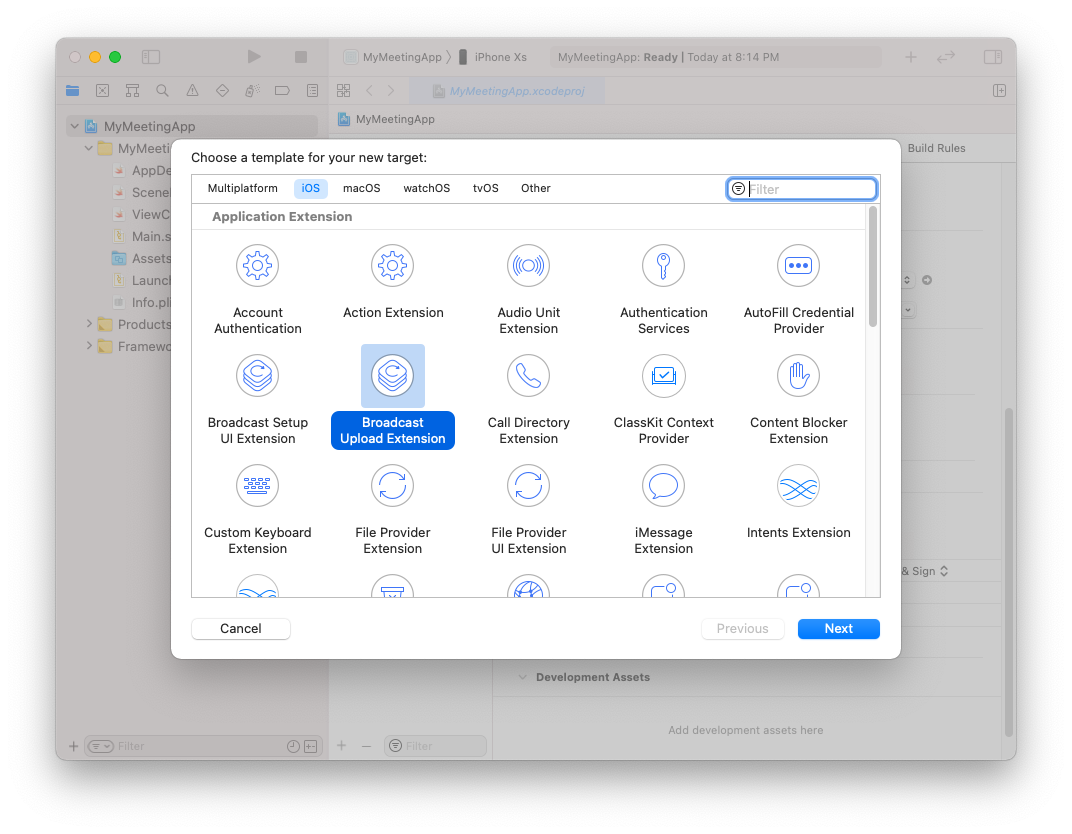Go forward in editor history
The image size is (1072, 834).
tap(391, 90)
